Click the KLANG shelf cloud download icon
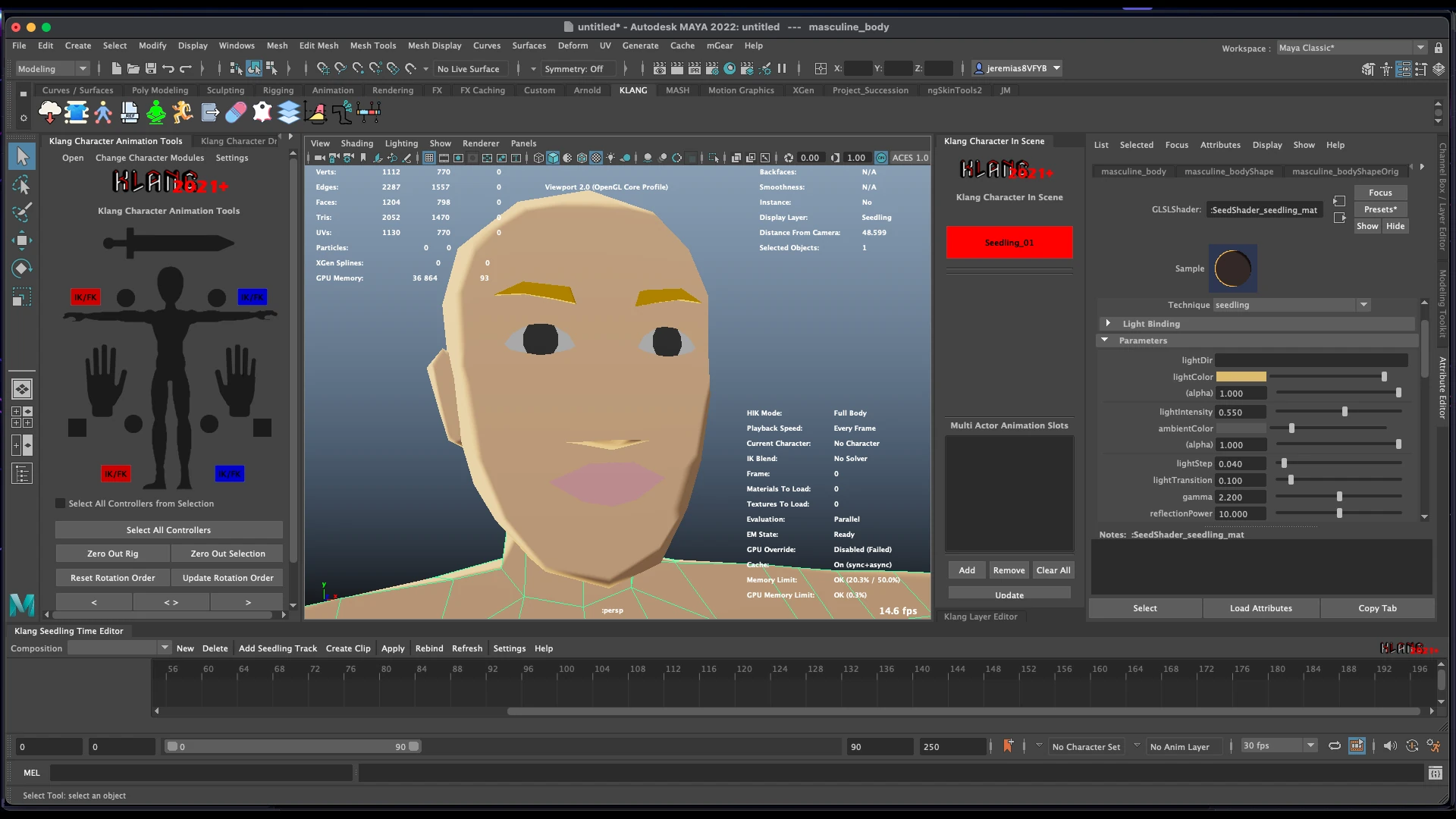1456x819 pixels. [50, 113]
